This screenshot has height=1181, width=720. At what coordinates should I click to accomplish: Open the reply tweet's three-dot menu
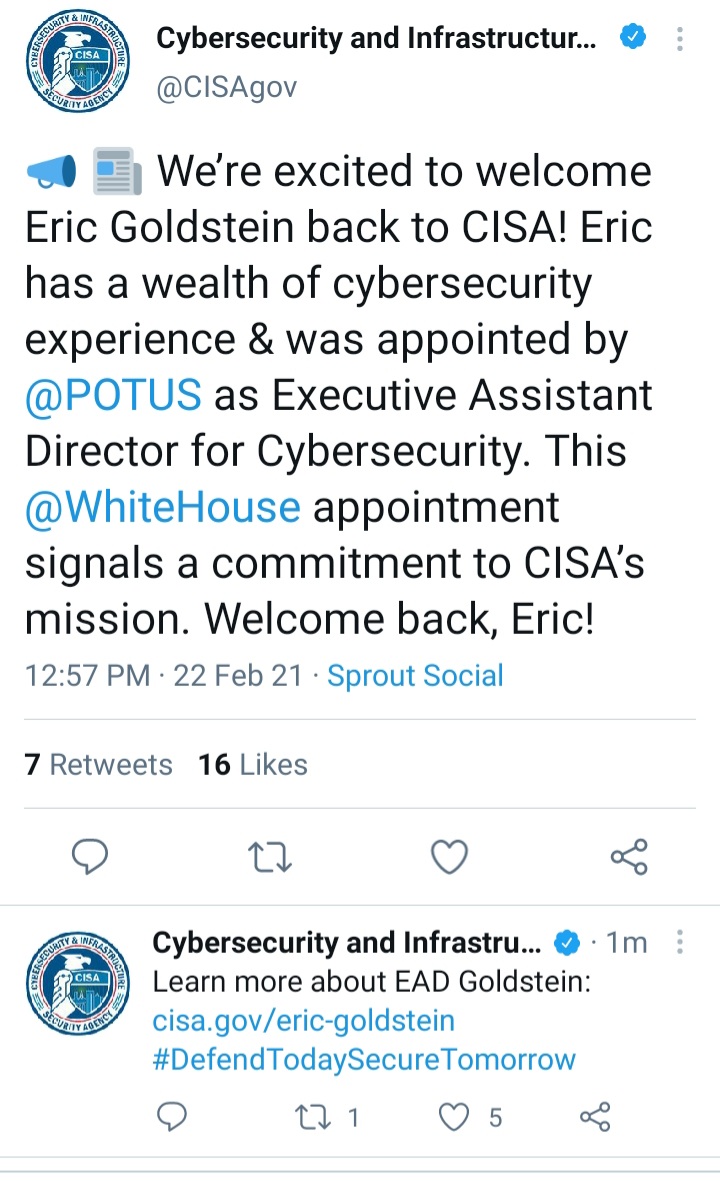679,941
